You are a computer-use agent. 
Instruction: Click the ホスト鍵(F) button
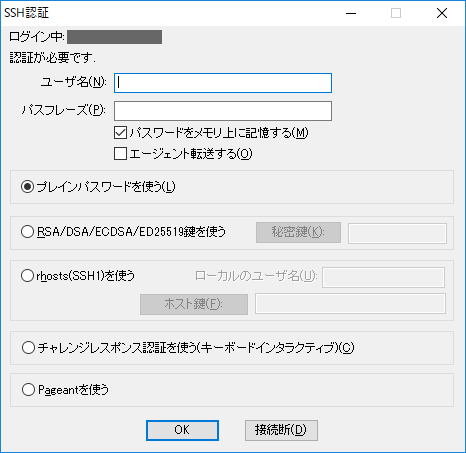[194, 304]
